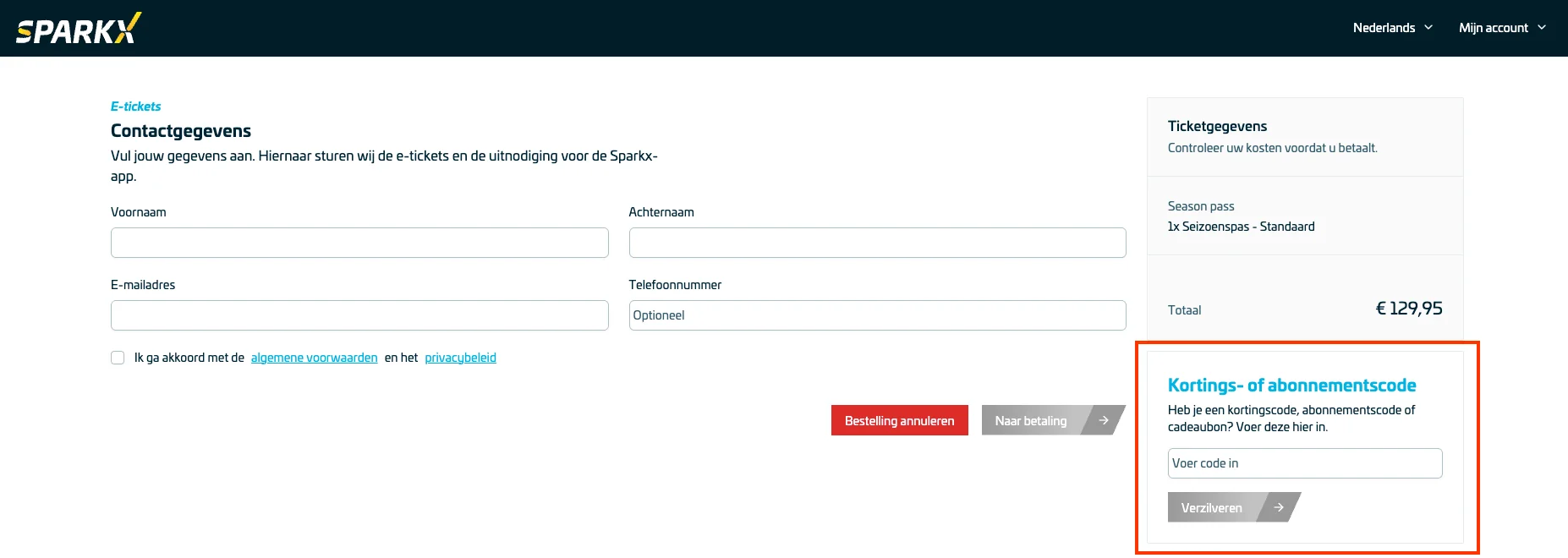Click the Telefoonnummer Optioneel field
This screenshot has height=558, width=1568.
click(877, 315)
